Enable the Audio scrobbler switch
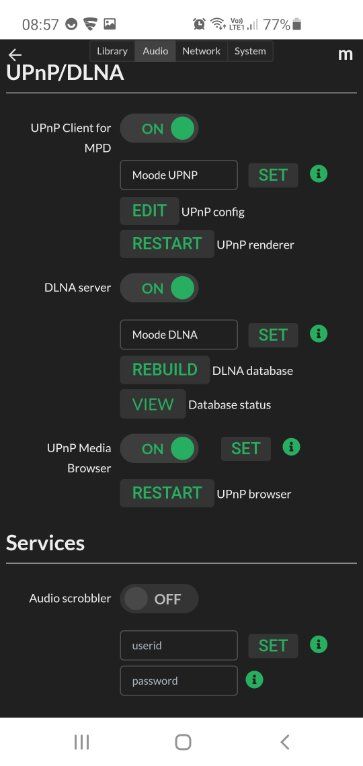The width and height of the screenshot is (363, 766). [159, 598]
